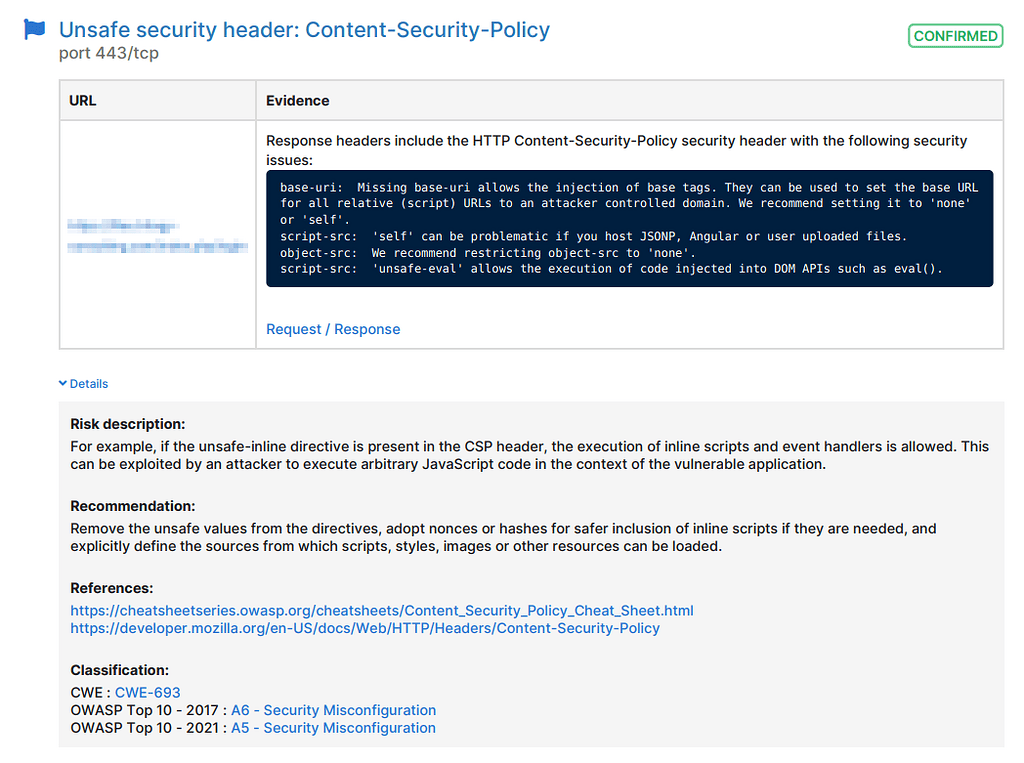Click the References heading
The height and width of the screenshot is (763, 1024).
pos(112,588)
